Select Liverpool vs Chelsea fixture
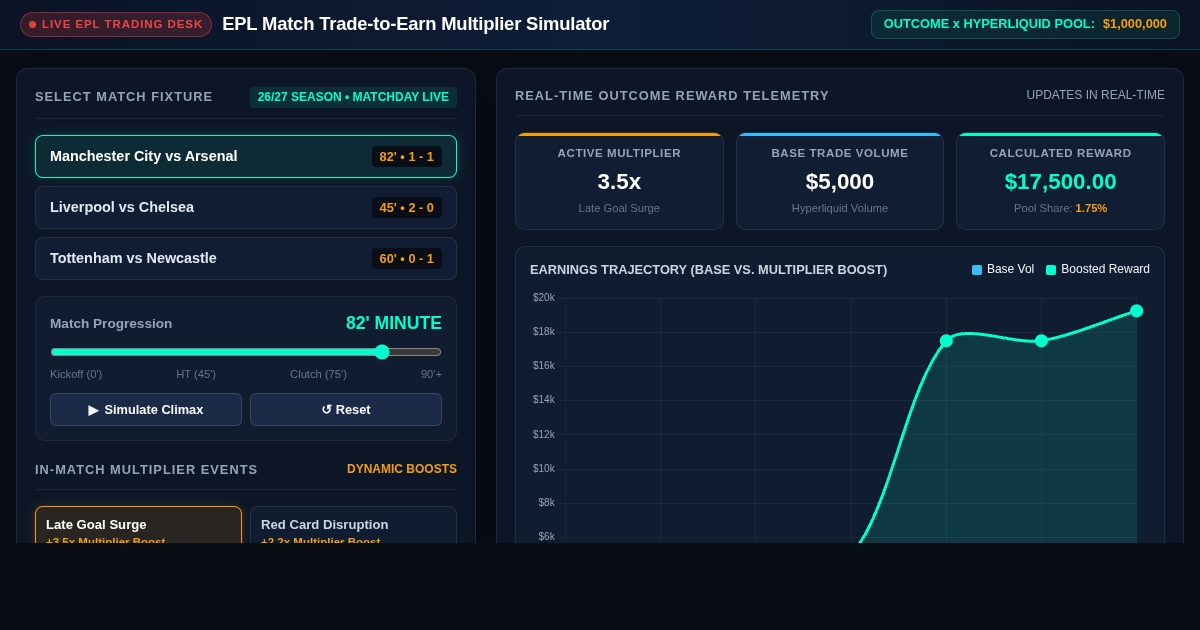 pyautogui.click(x=246, y=207)
